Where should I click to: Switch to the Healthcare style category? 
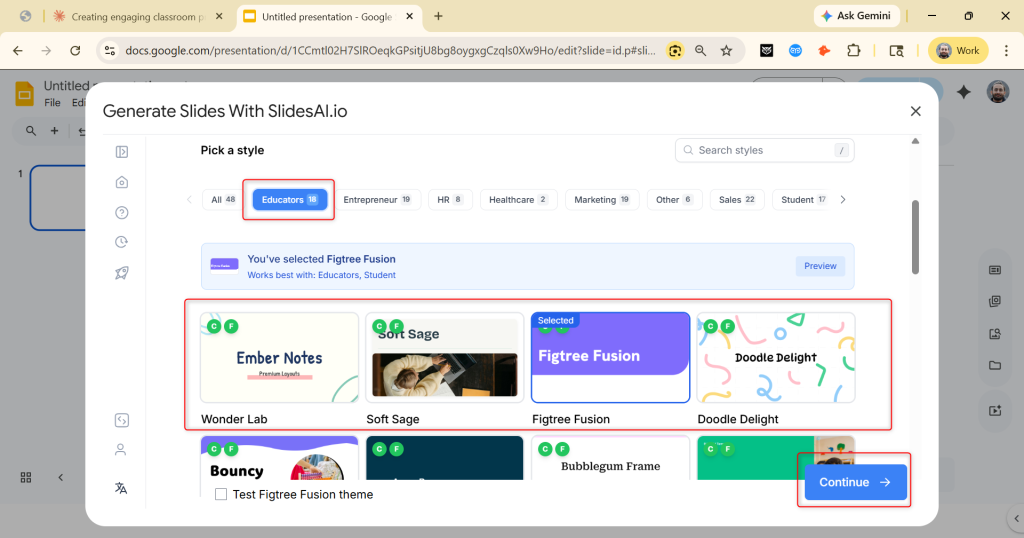tap(518, 200)
